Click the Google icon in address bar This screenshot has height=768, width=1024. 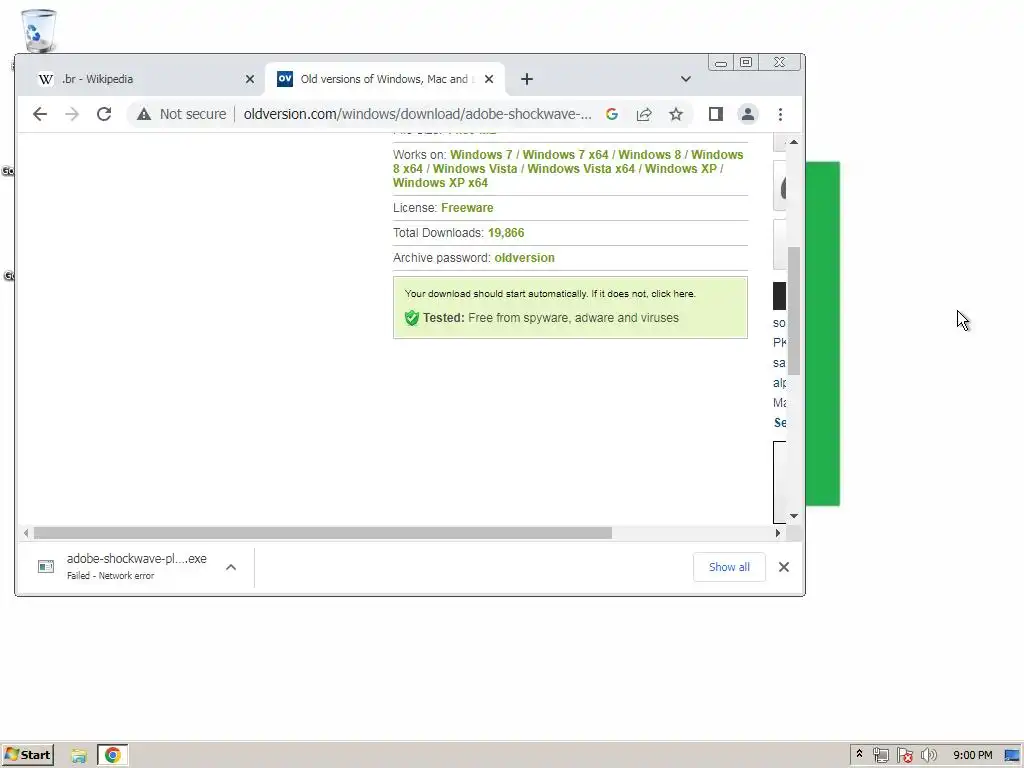click(x=612, y=114)
